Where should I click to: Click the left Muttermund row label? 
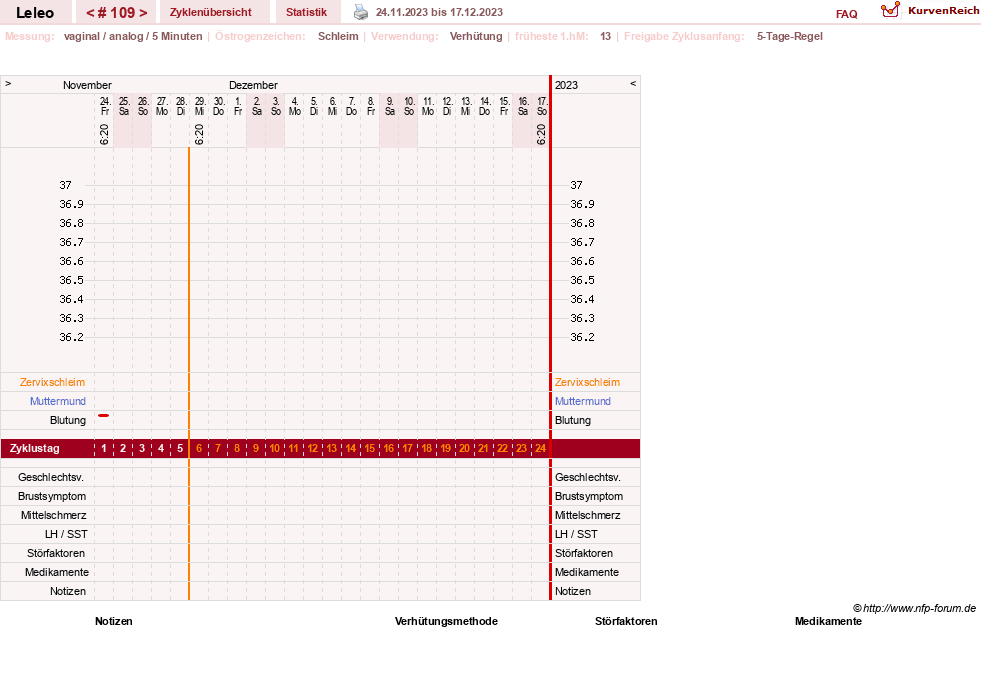58,401
